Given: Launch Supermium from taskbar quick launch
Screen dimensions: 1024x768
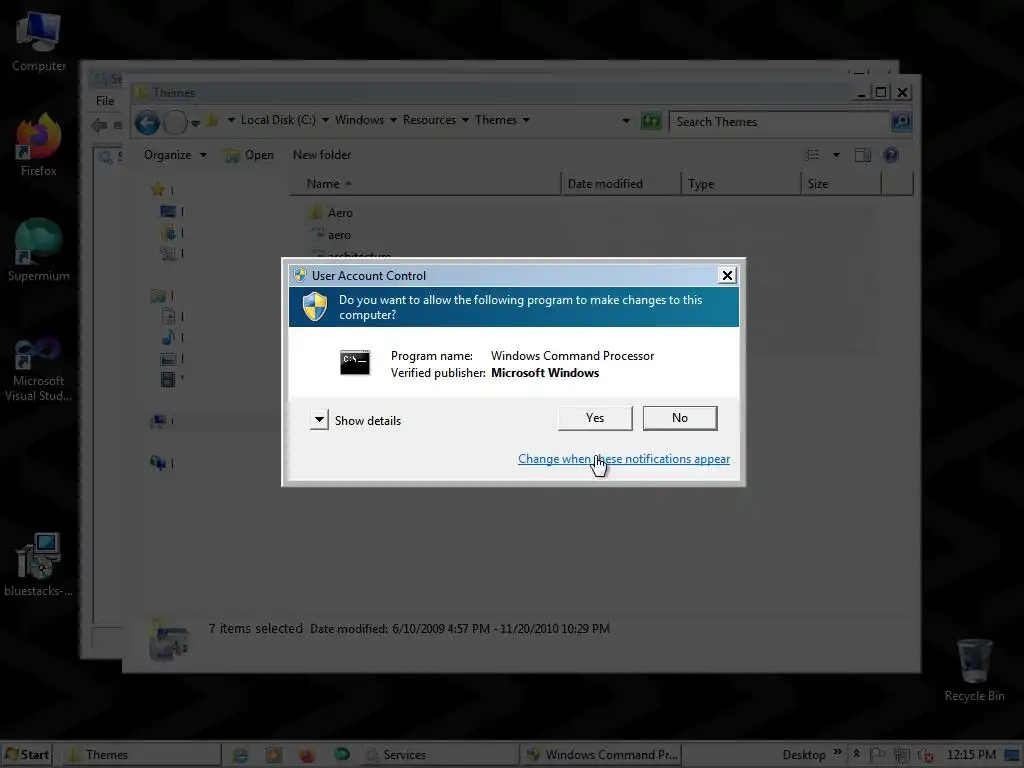Looking at the screenshot, I should 342,755.
